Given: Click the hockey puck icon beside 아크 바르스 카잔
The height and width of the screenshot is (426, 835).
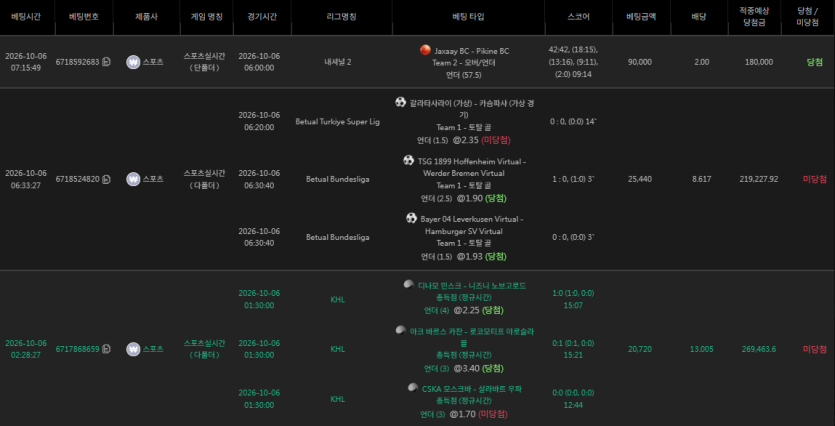Looking at the screenshot, I should (400, 330).
